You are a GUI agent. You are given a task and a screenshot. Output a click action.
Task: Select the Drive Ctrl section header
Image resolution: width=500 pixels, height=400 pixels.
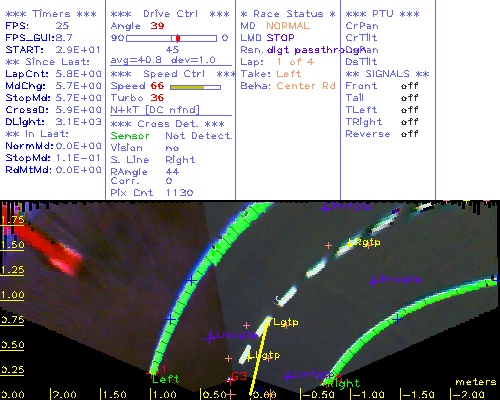pos(170,14)
